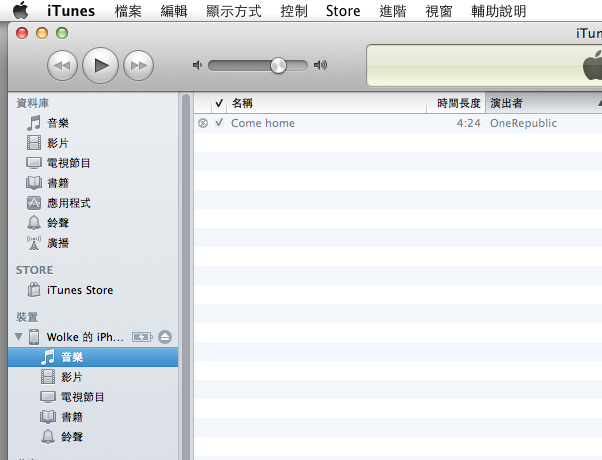Open the 進階 menu

[x=392, y=11]
